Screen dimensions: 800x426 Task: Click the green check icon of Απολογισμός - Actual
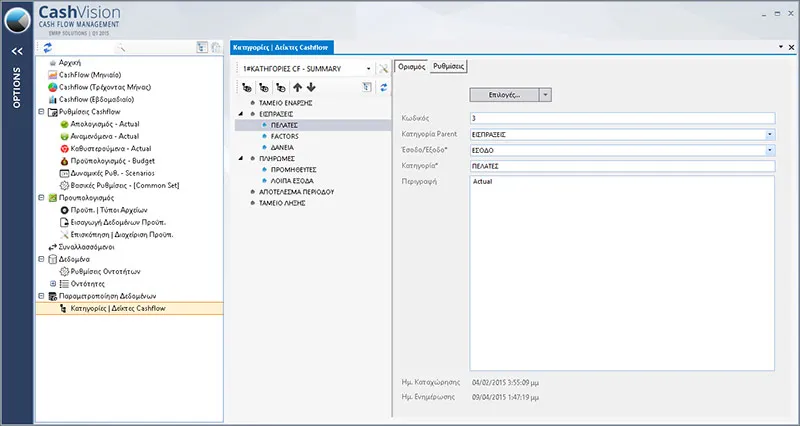[64, 124]
